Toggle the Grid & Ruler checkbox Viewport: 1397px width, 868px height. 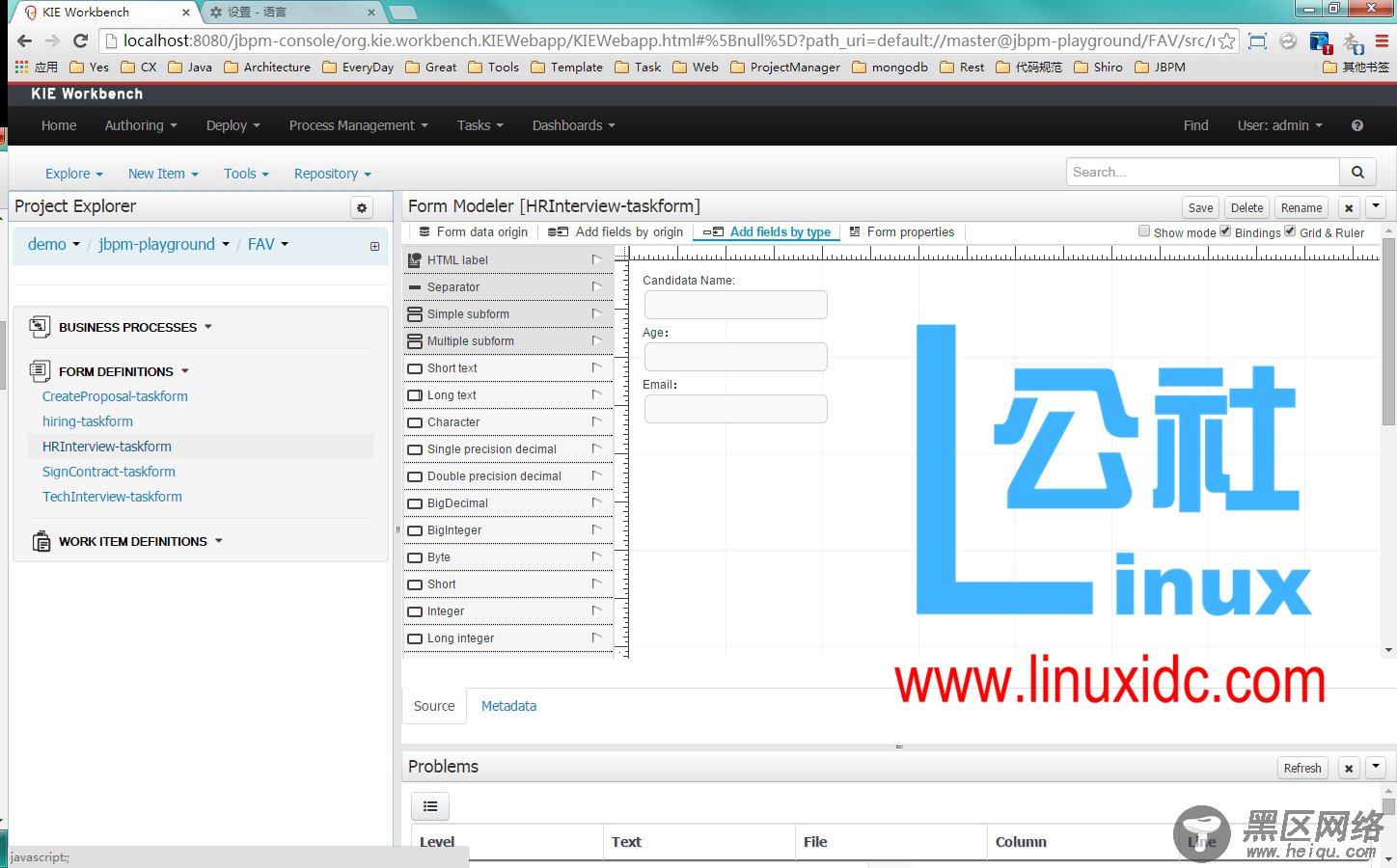click(1290, 231)
